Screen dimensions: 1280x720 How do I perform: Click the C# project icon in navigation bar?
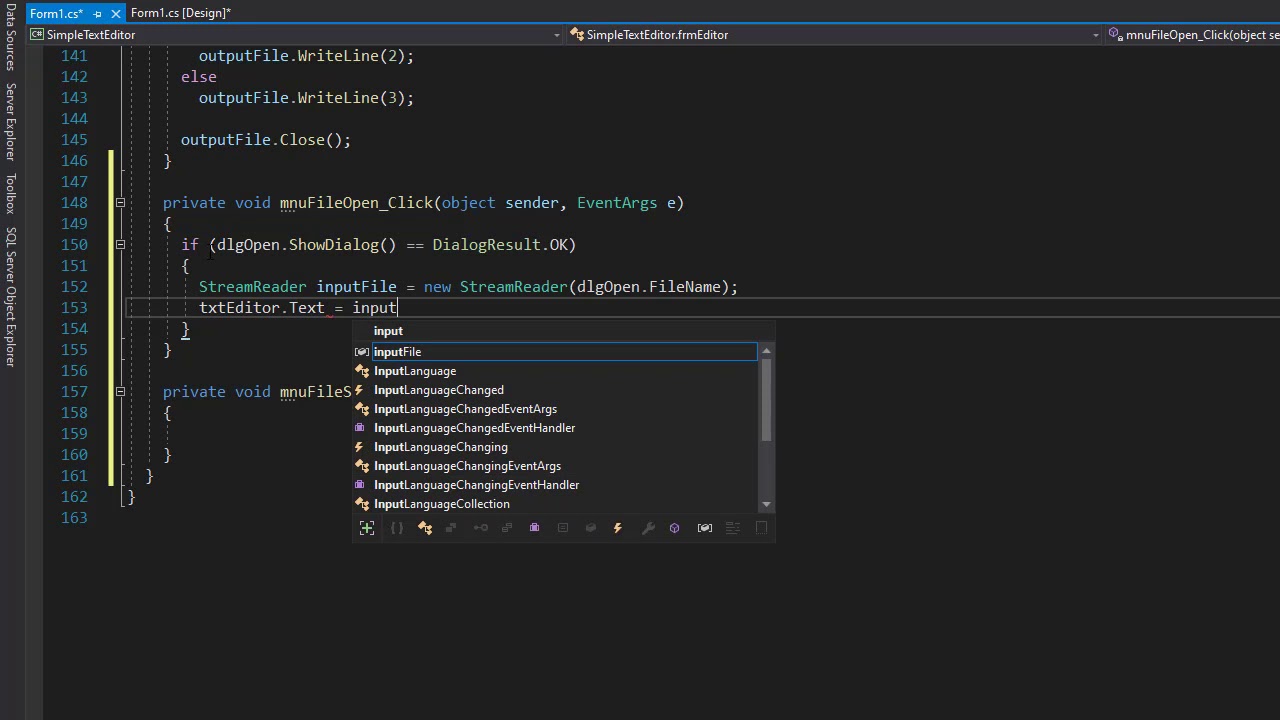tap(38, 35)
